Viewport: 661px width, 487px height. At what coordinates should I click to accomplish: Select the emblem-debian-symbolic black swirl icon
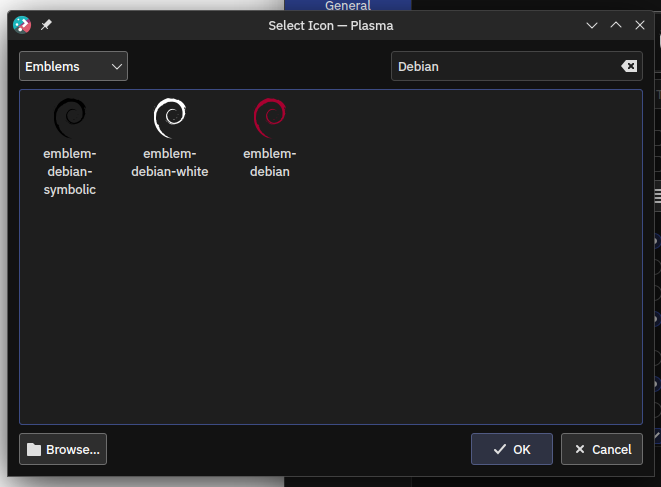70,118
